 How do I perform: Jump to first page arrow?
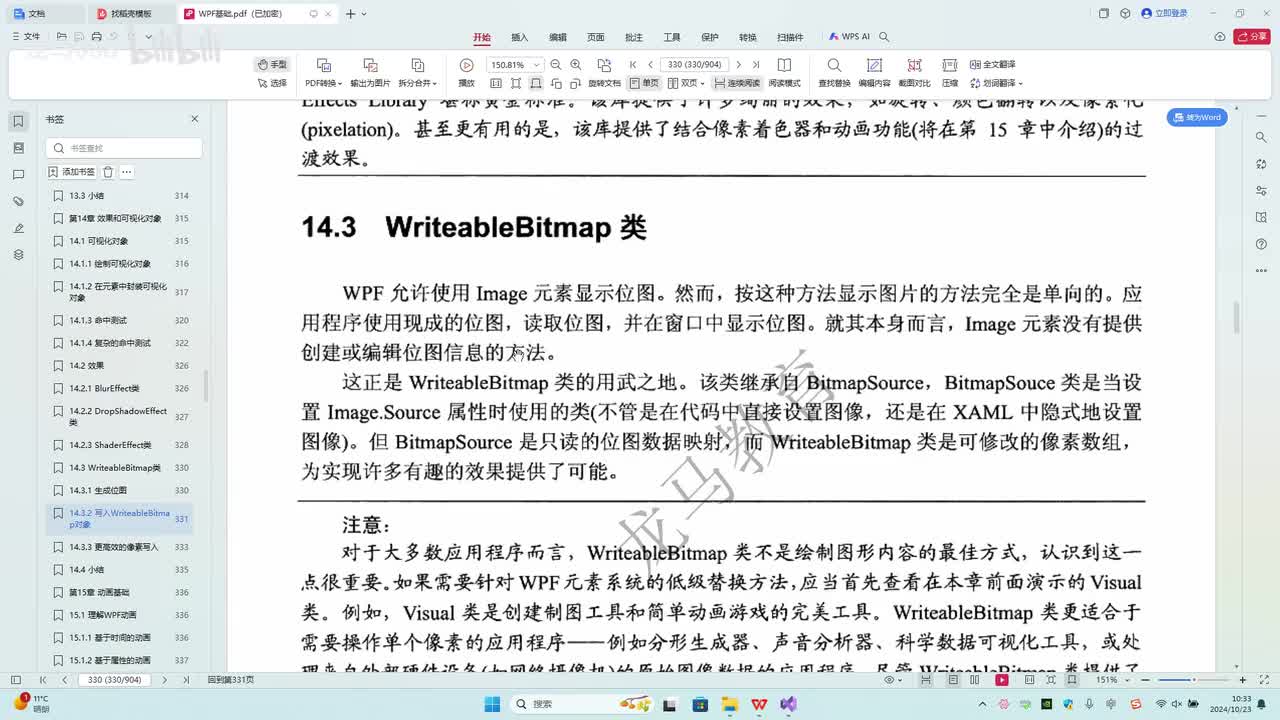coord(633,65)
